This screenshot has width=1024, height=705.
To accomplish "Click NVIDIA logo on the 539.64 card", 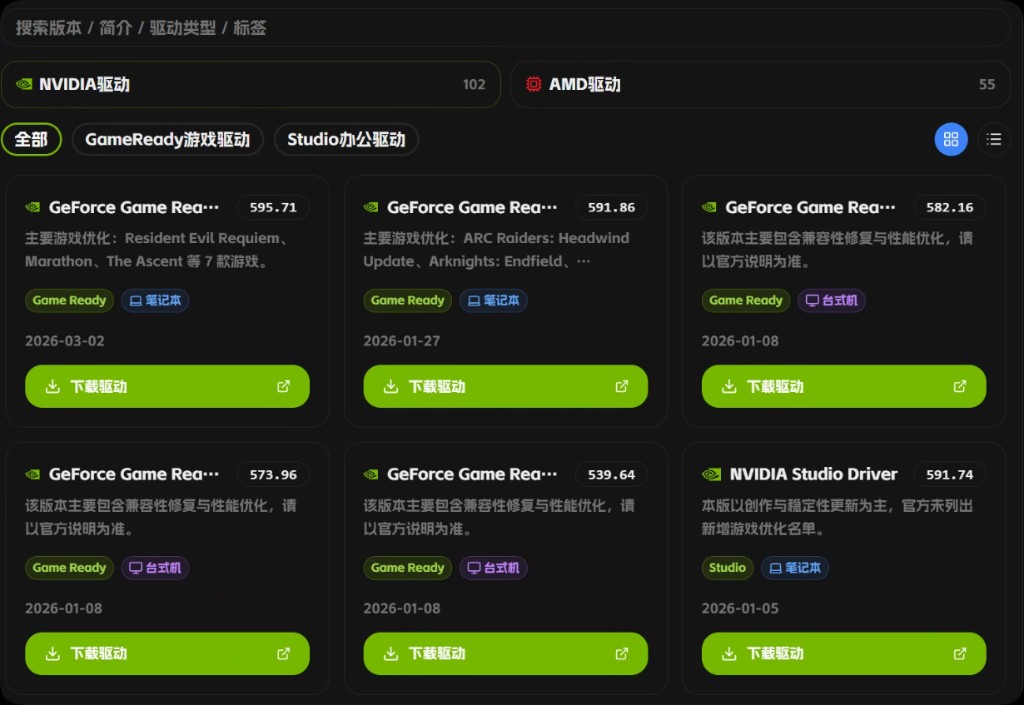I will click(x=371, y=475).
